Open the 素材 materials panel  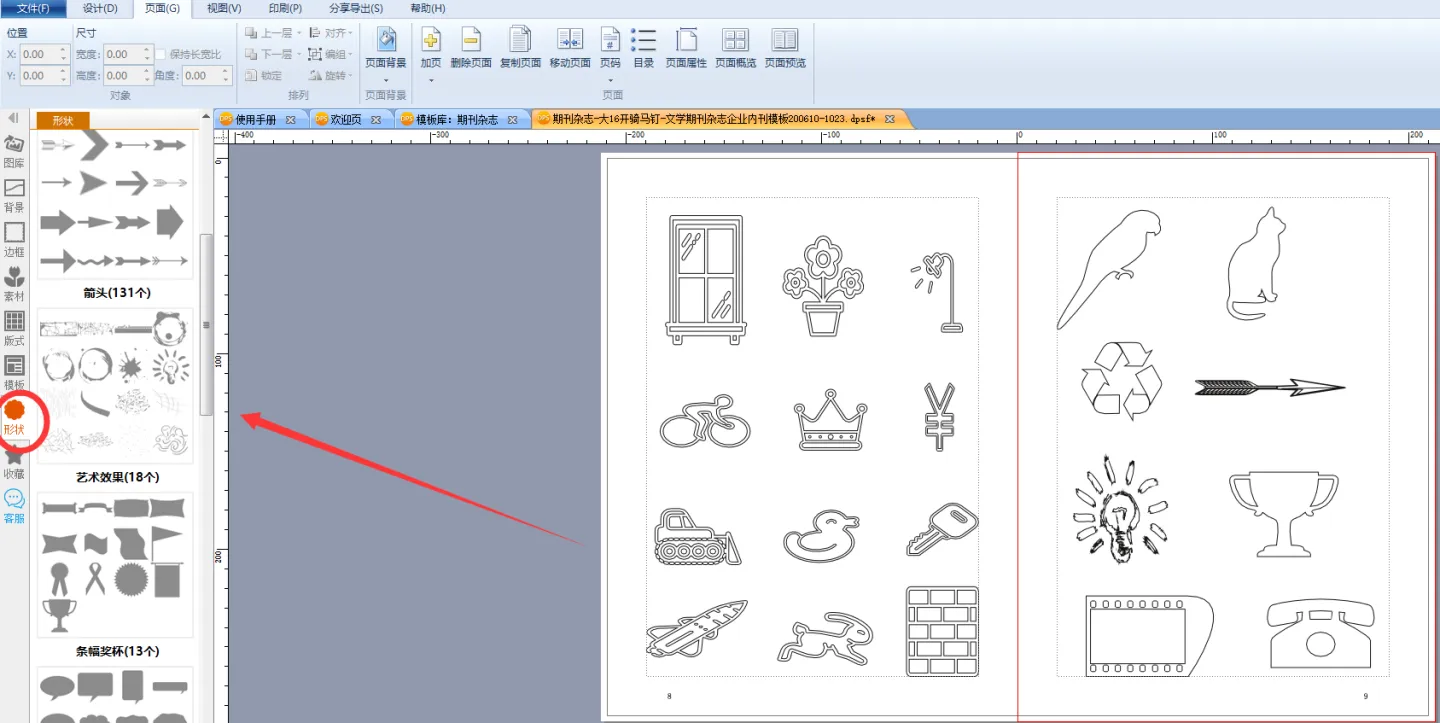coord(14,283)
